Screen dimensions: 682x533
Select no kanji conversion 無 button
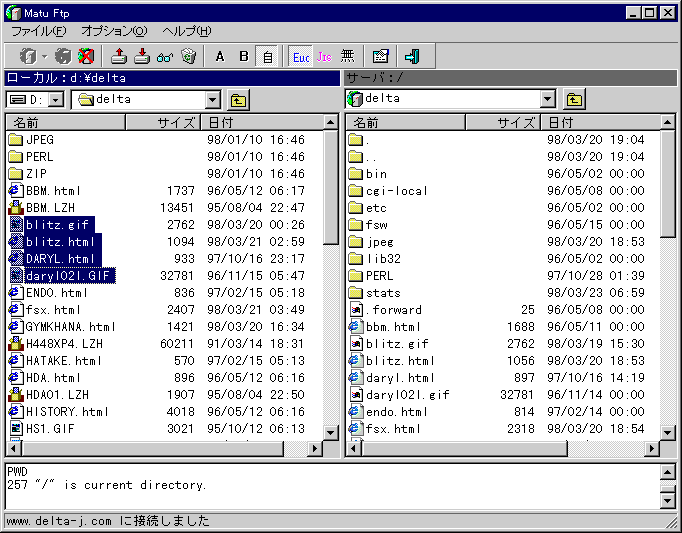point(348,57)
